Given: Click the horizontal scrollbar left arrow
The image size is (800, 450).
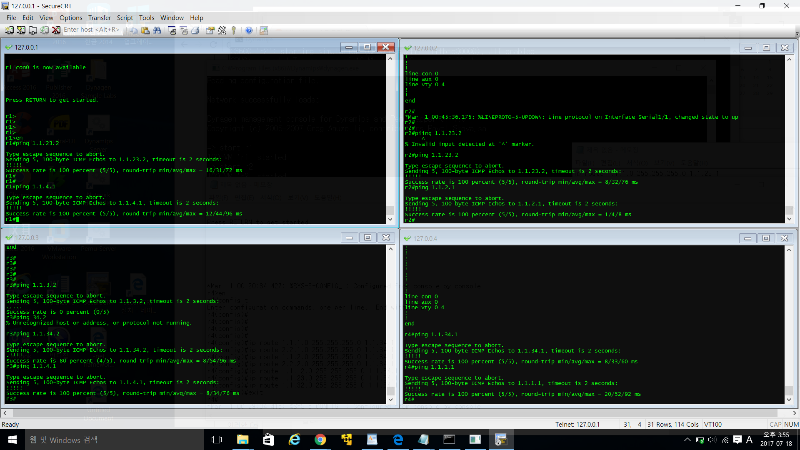Looking at the screenshot, I should point(5,413).
